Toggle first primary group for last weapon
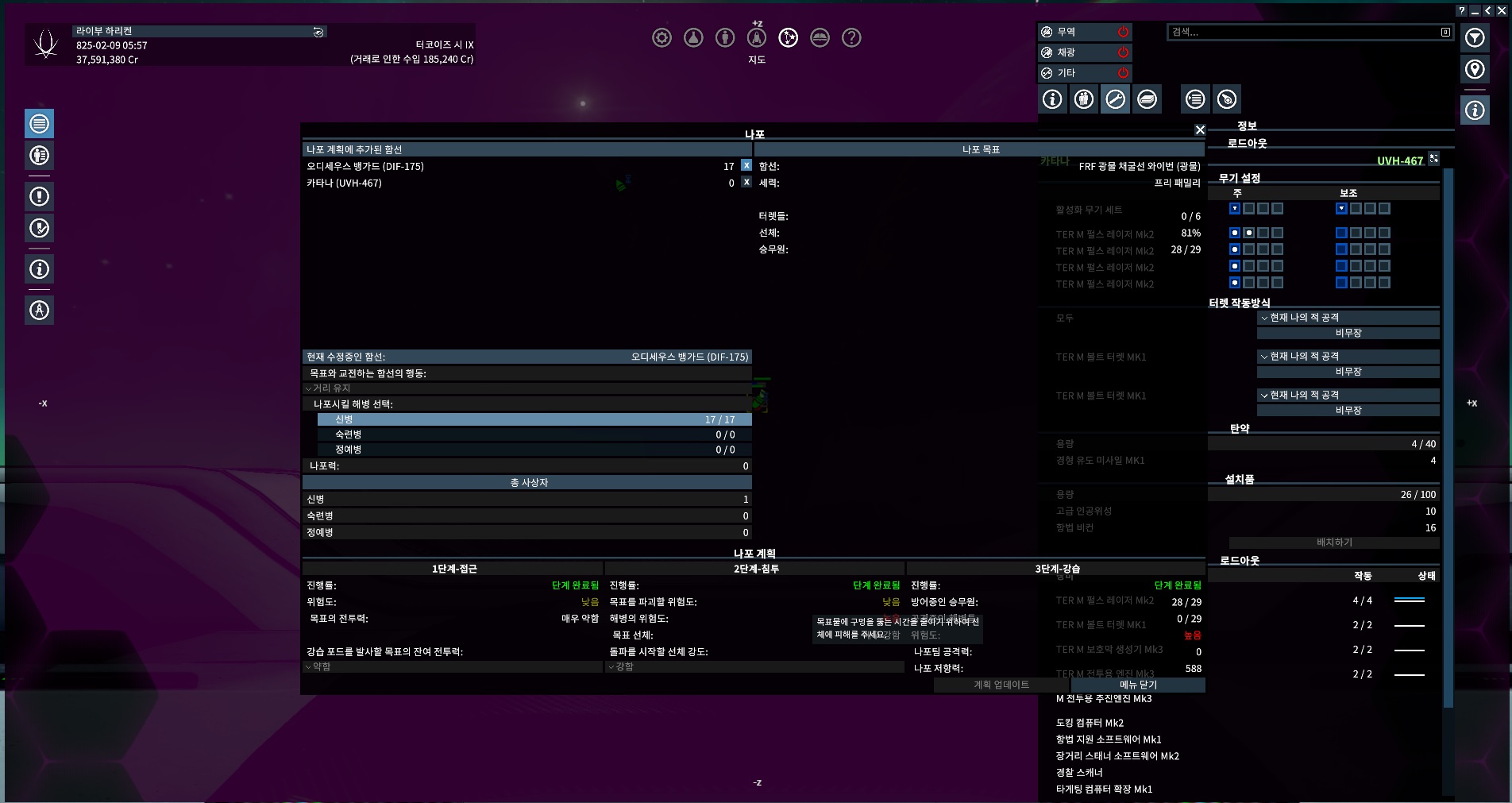Viewport: 1512px width, 803px height. (1235, 283)
